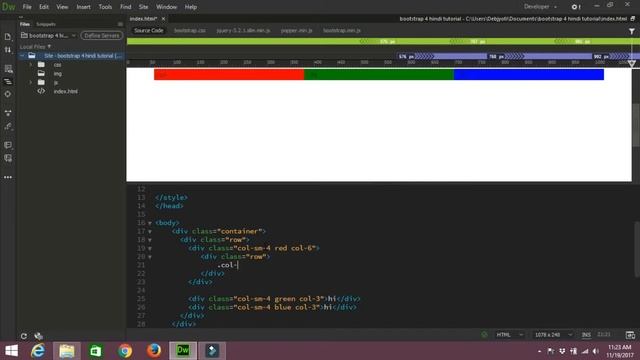Click the File Management arrows icon
Screen dimensions: 640x360
pos(8,50)
